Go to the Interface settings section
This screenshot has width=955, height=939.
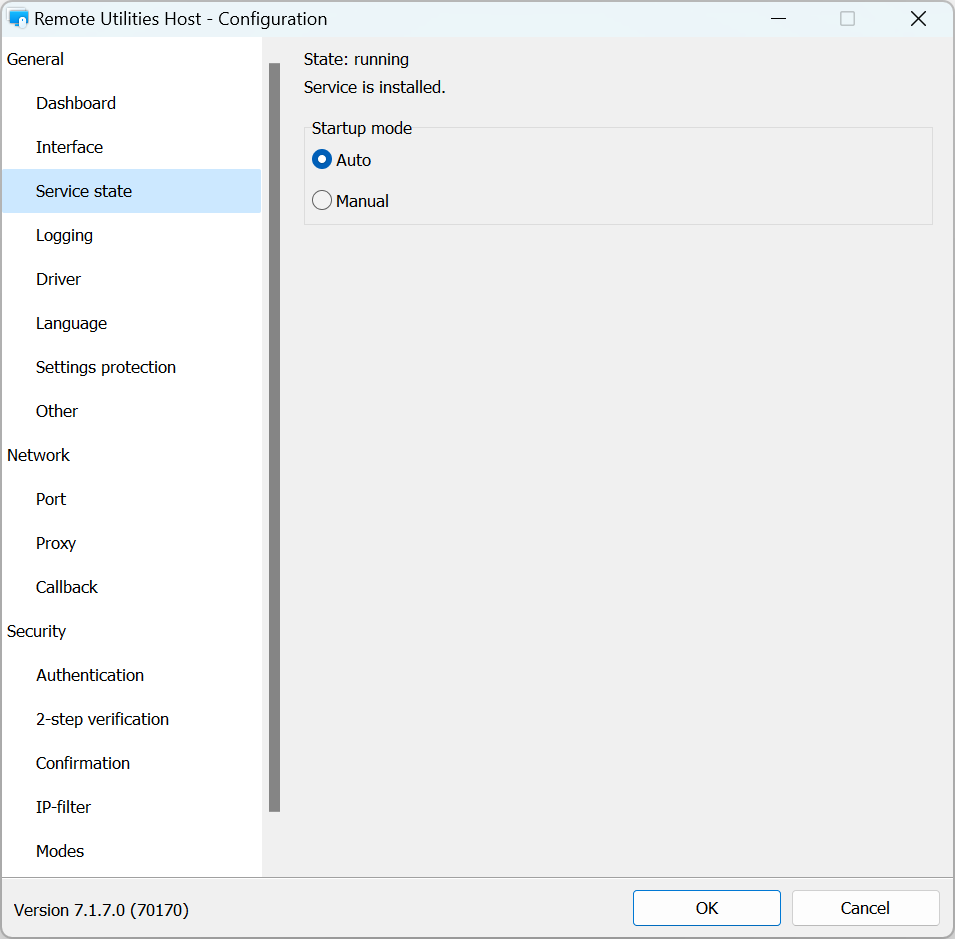[x=69, y=147]
